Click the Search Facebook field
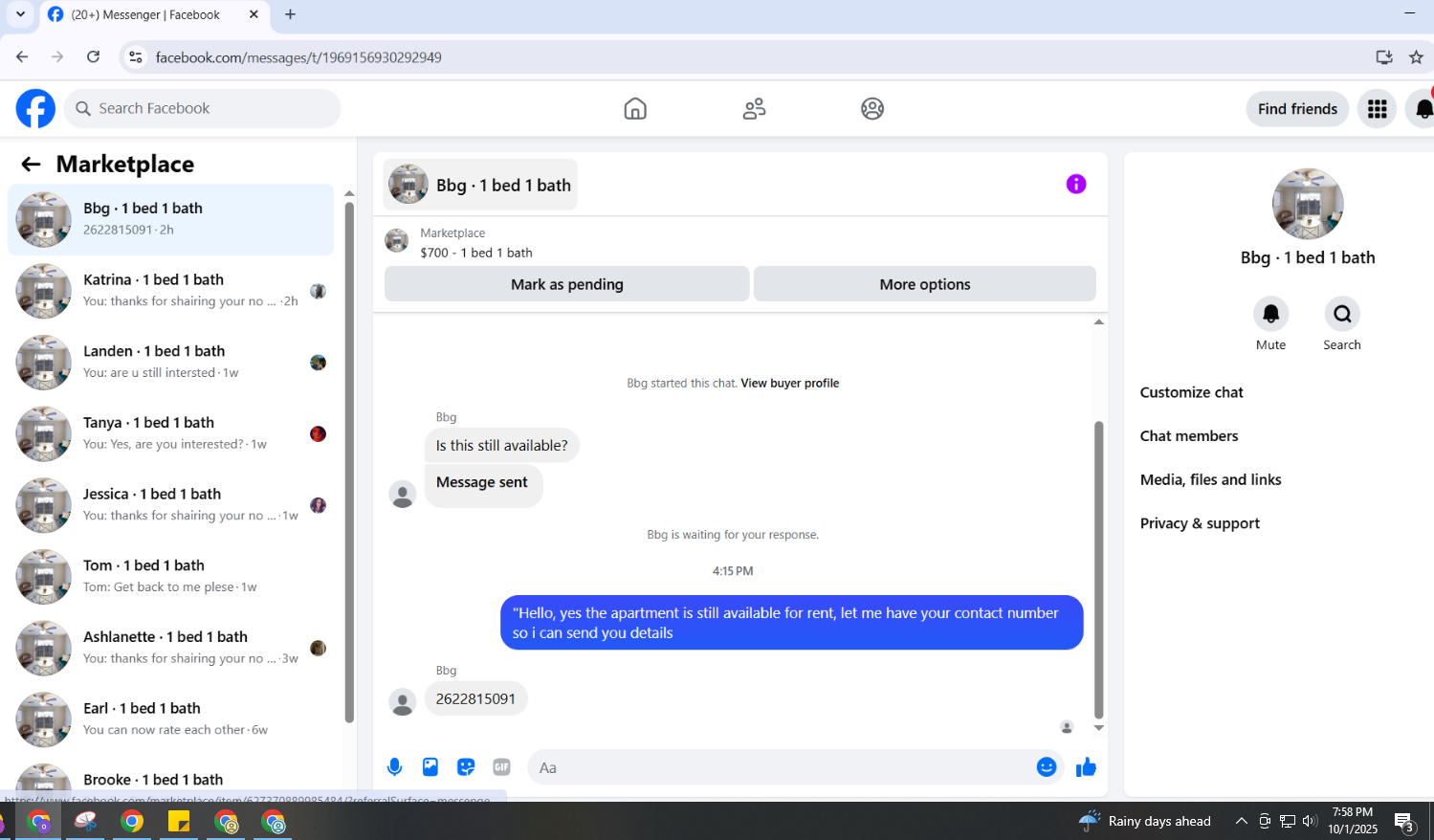The height and width of the screenshot is (840, 1434). tap(203, 109)
